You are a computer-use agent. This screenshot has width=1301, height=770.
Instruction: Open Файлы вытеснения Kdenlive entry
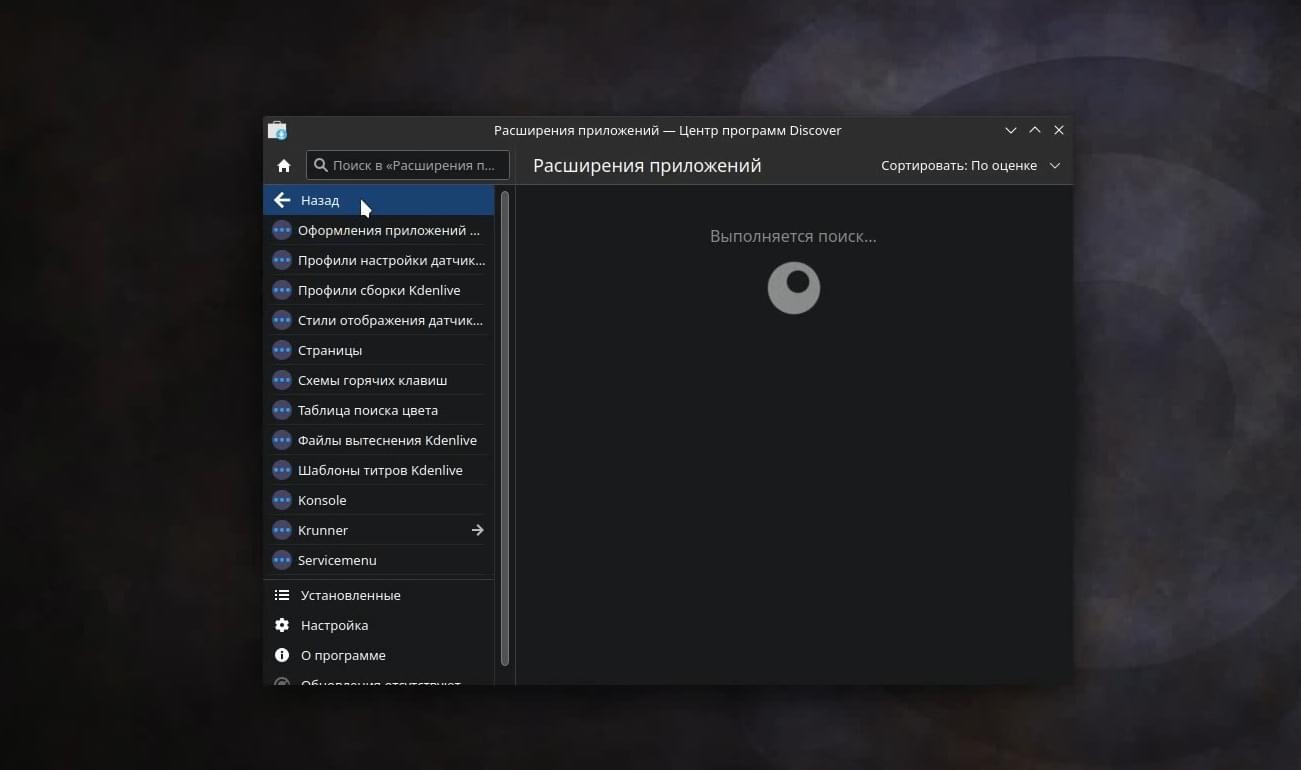coord(379,440)
